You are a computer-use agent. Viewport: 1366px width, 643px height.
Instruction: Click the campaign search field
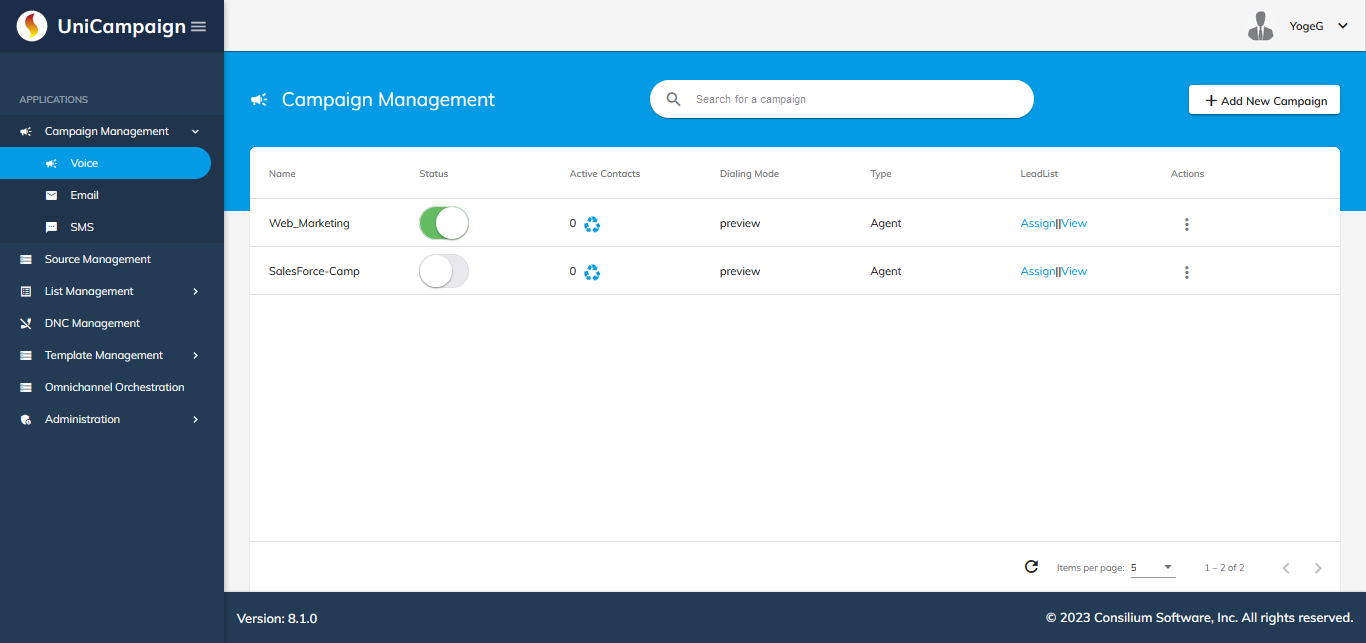point(850,99)
